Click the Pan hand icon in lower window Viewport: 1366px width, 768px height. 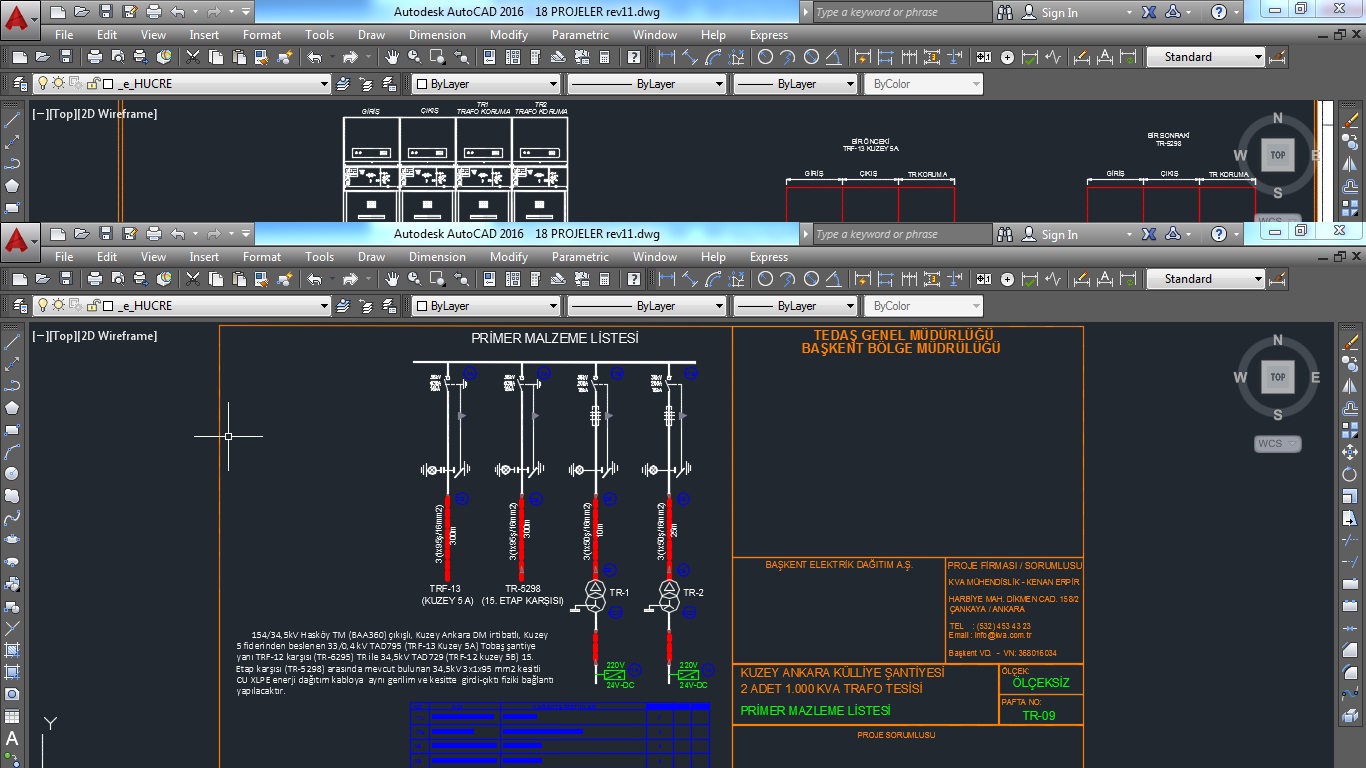point(392,279)
